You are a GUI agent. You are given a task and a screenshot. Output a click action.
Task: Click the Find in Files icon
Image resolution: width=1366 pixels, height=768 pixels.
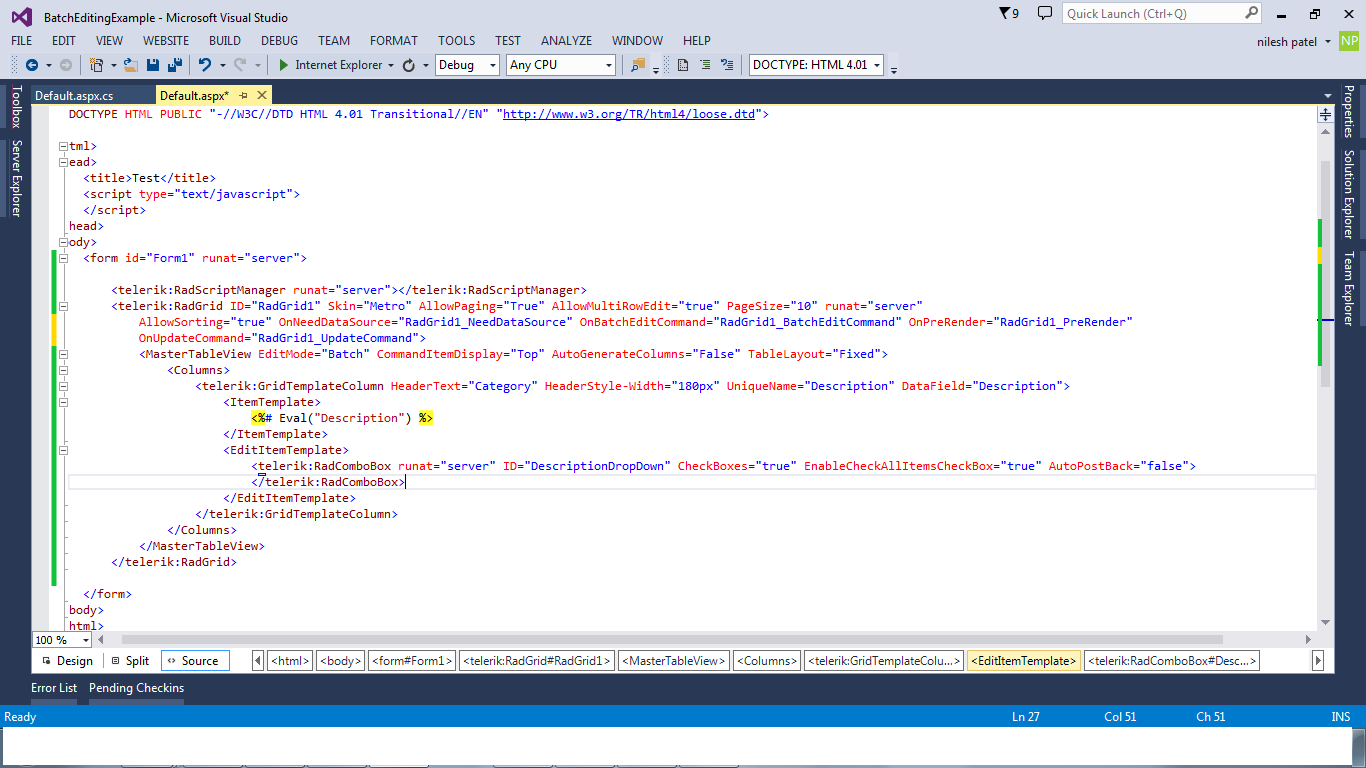(x=639, y=65)
